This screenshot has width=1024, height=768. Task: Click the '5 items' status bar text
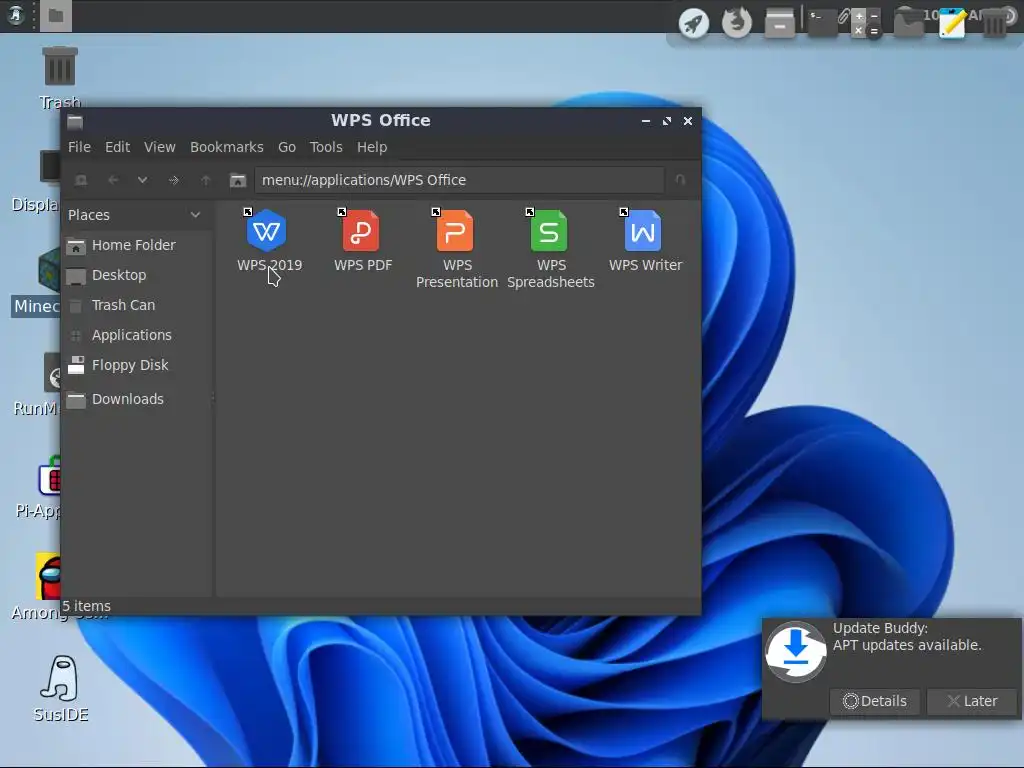86,606
